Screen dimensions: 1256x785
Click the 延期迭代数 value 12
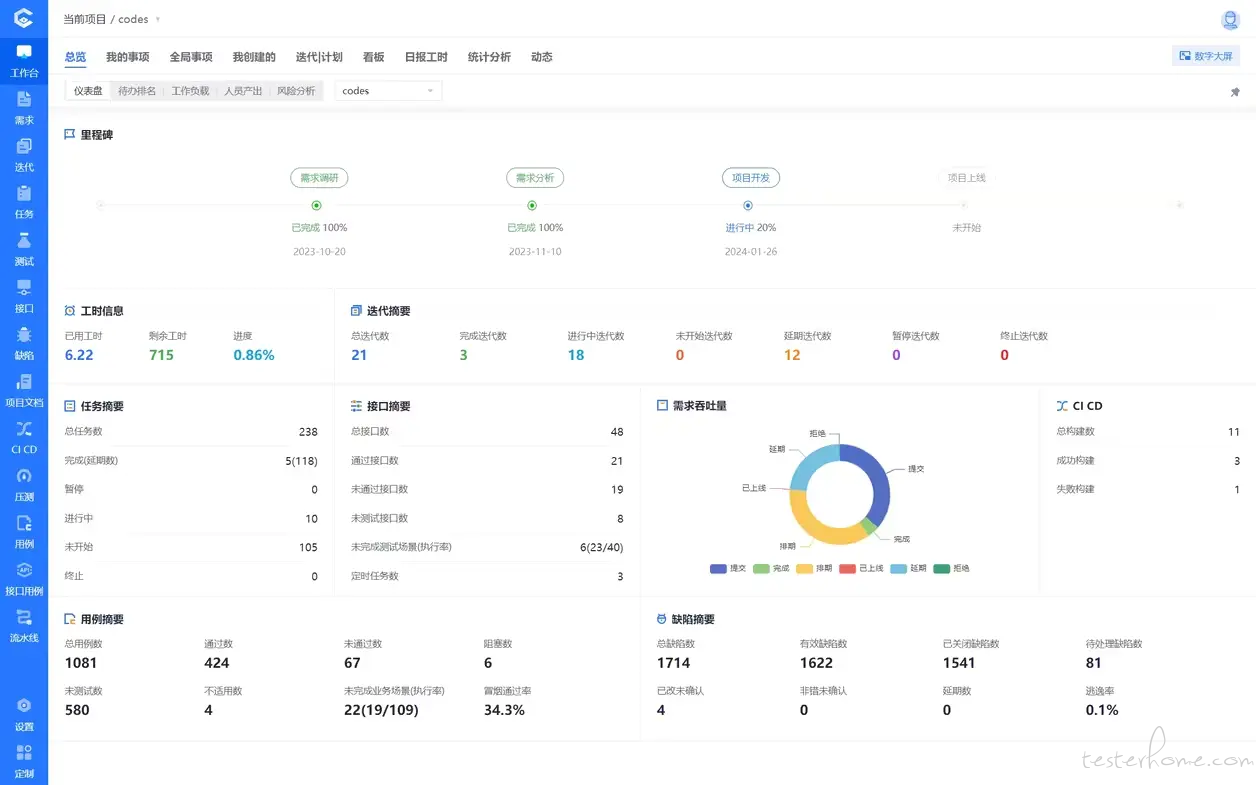792,355
